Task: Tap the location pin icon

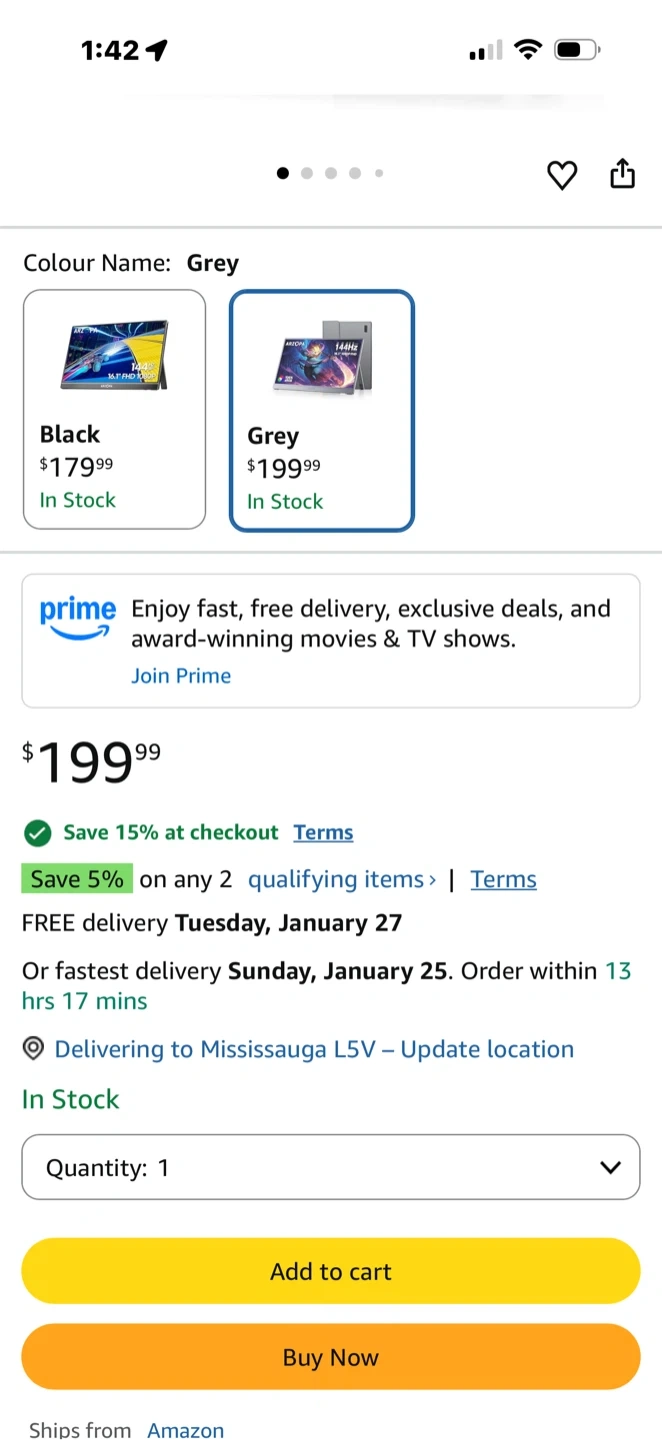Action: [x=34, y=1049]
